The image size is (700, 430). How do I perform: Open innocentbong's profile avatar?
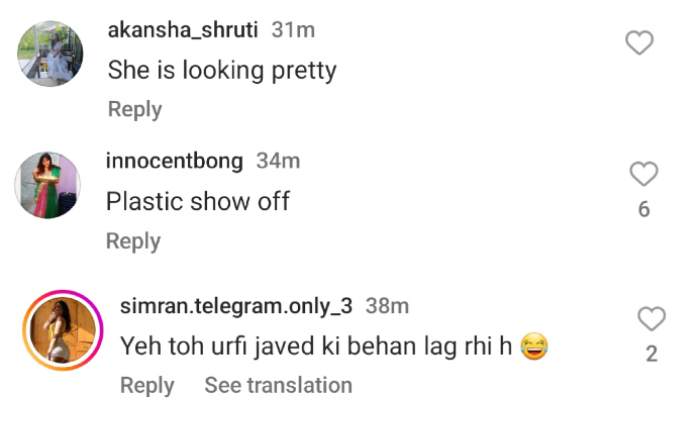tap(48, 185)
